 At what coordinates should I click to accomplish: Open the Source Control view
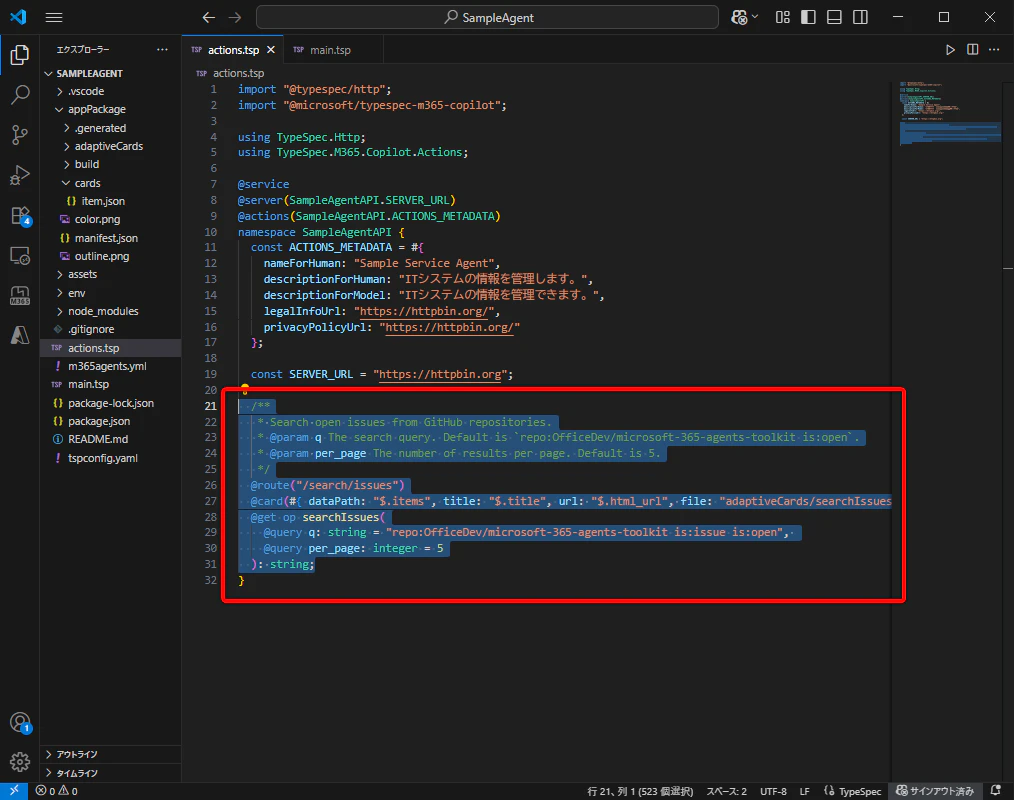click(x=19, y=135)
